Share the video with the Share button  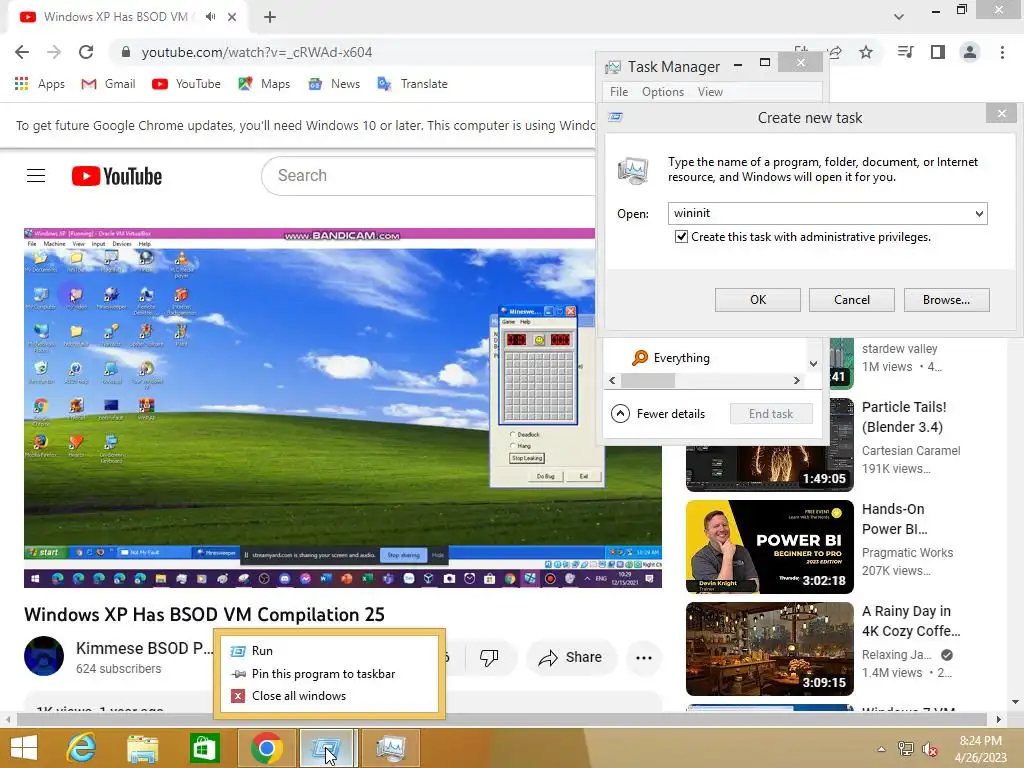tap(570, 657)
